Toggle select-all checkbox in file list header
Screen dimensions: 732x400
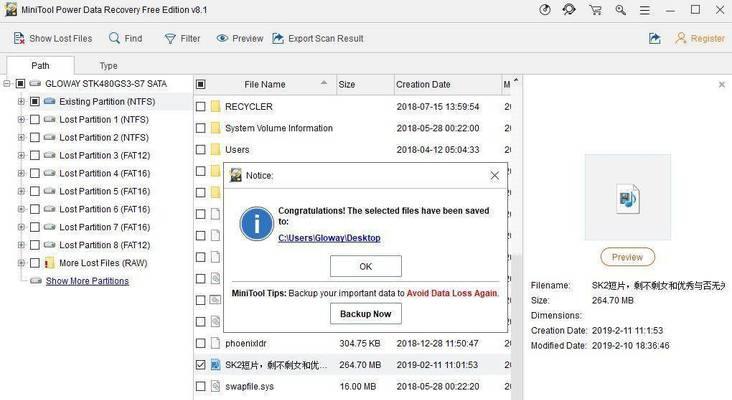pyautogui.click(x=201, y=84)
